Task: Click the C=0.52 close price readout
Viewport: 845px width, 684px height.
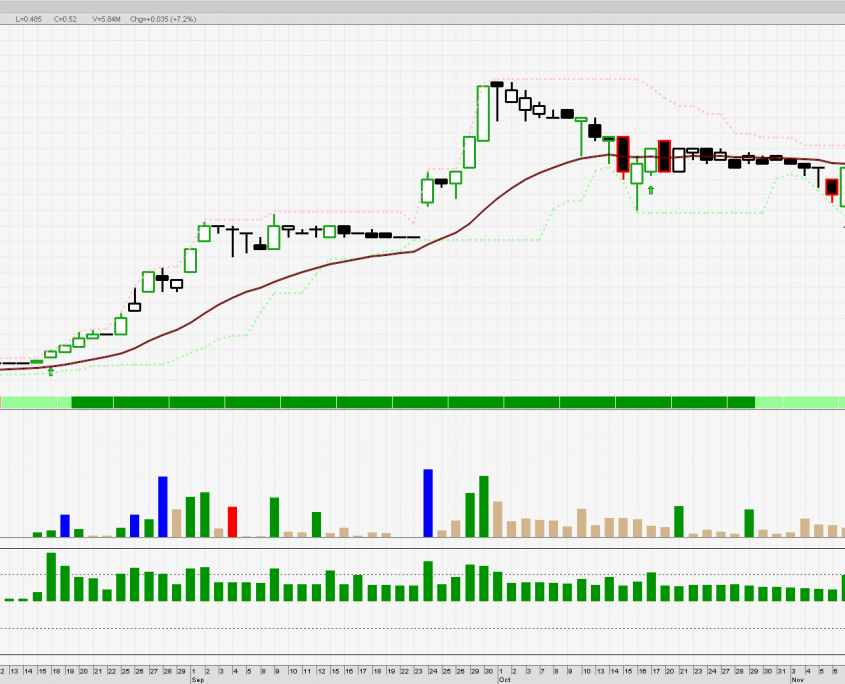Action: coord(65,19)
